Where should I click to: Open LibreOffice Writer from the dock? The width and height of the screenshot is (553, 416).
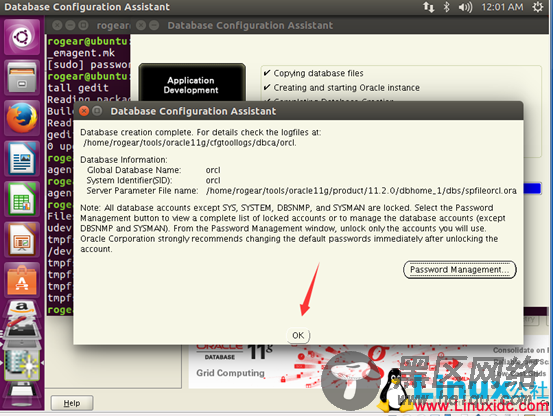pyautogui.click(x=22, y=158)
